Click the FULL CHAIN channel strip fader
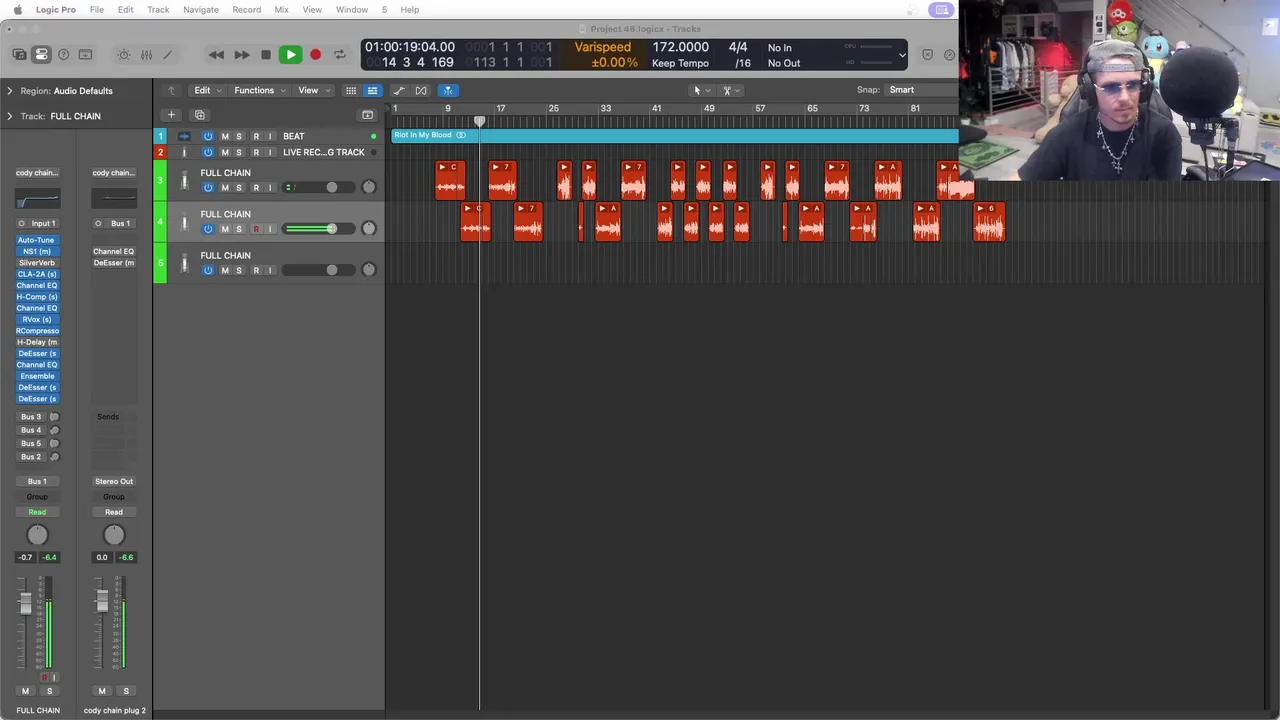 click(x=25, y=603)
